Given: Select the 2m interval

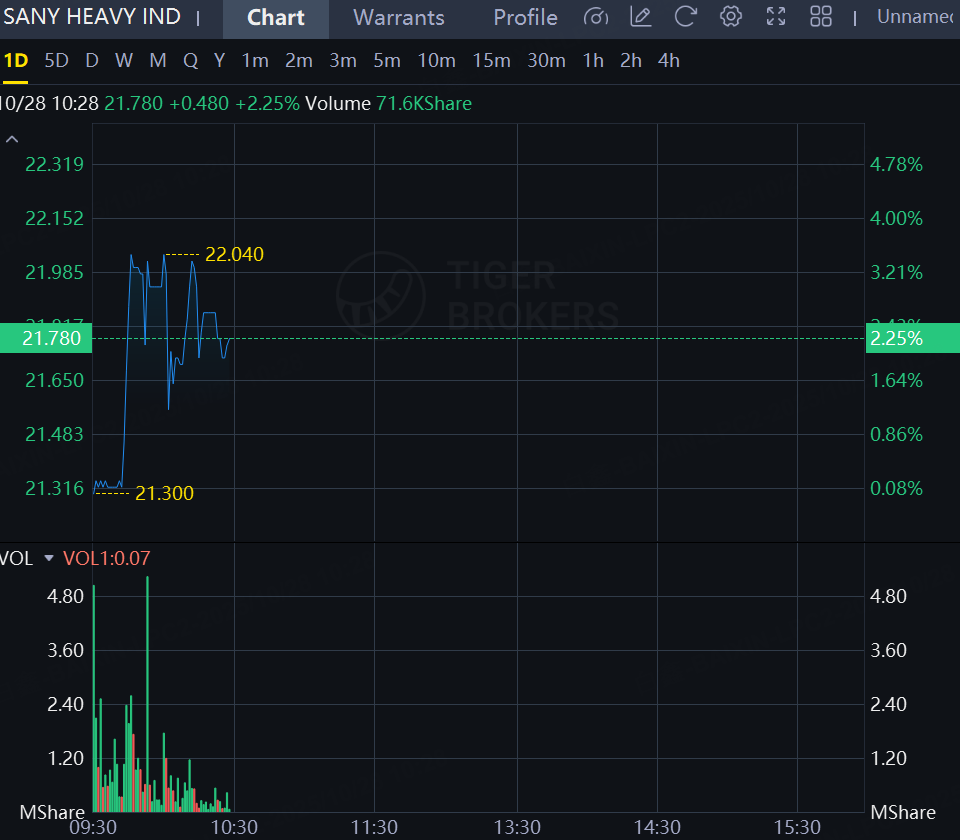Looking at the screenshot, I should [x=299, y=61].
